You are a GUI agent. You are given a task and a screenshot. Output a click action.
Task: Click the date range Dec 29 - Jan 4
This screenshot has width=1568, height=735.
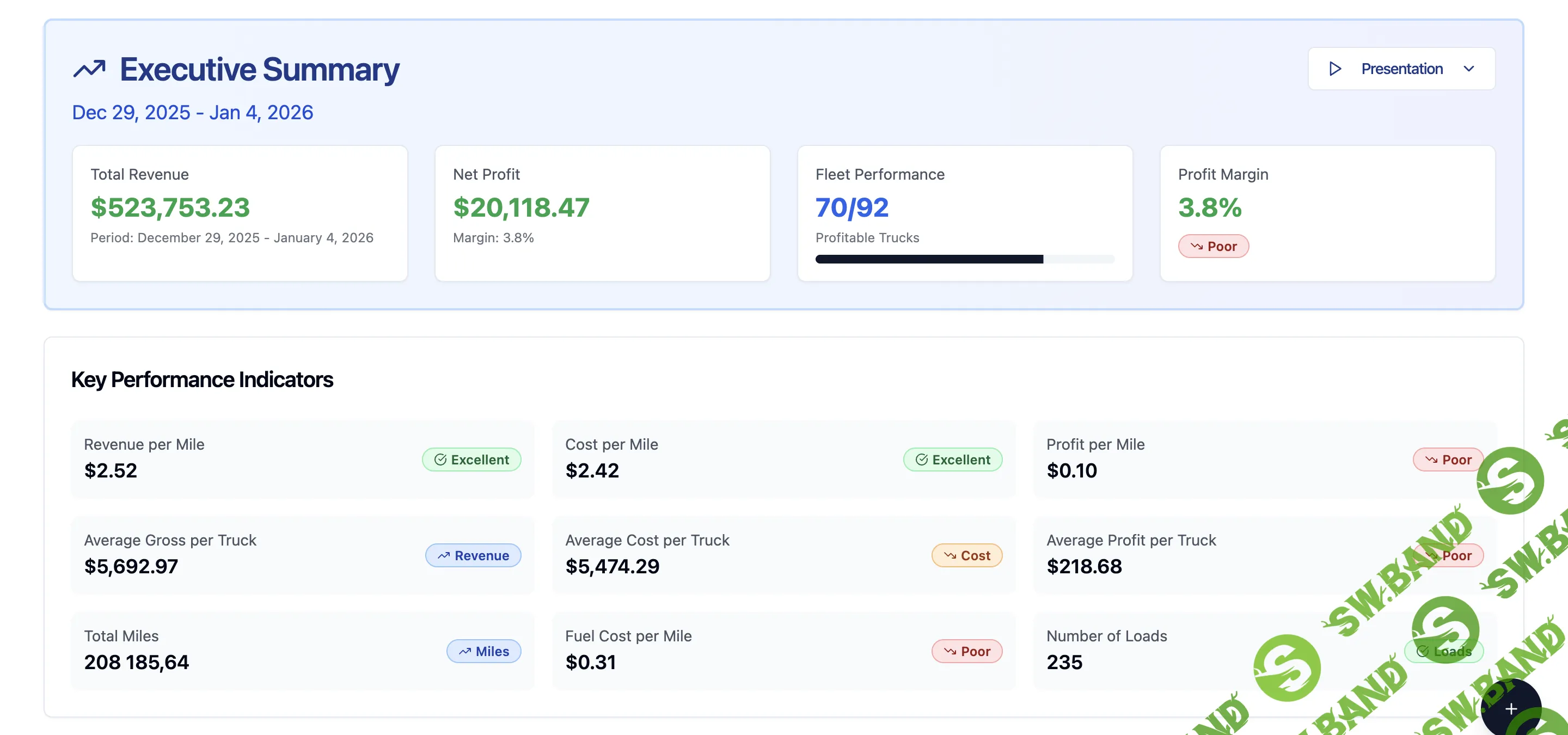click(x=192, y=113)
